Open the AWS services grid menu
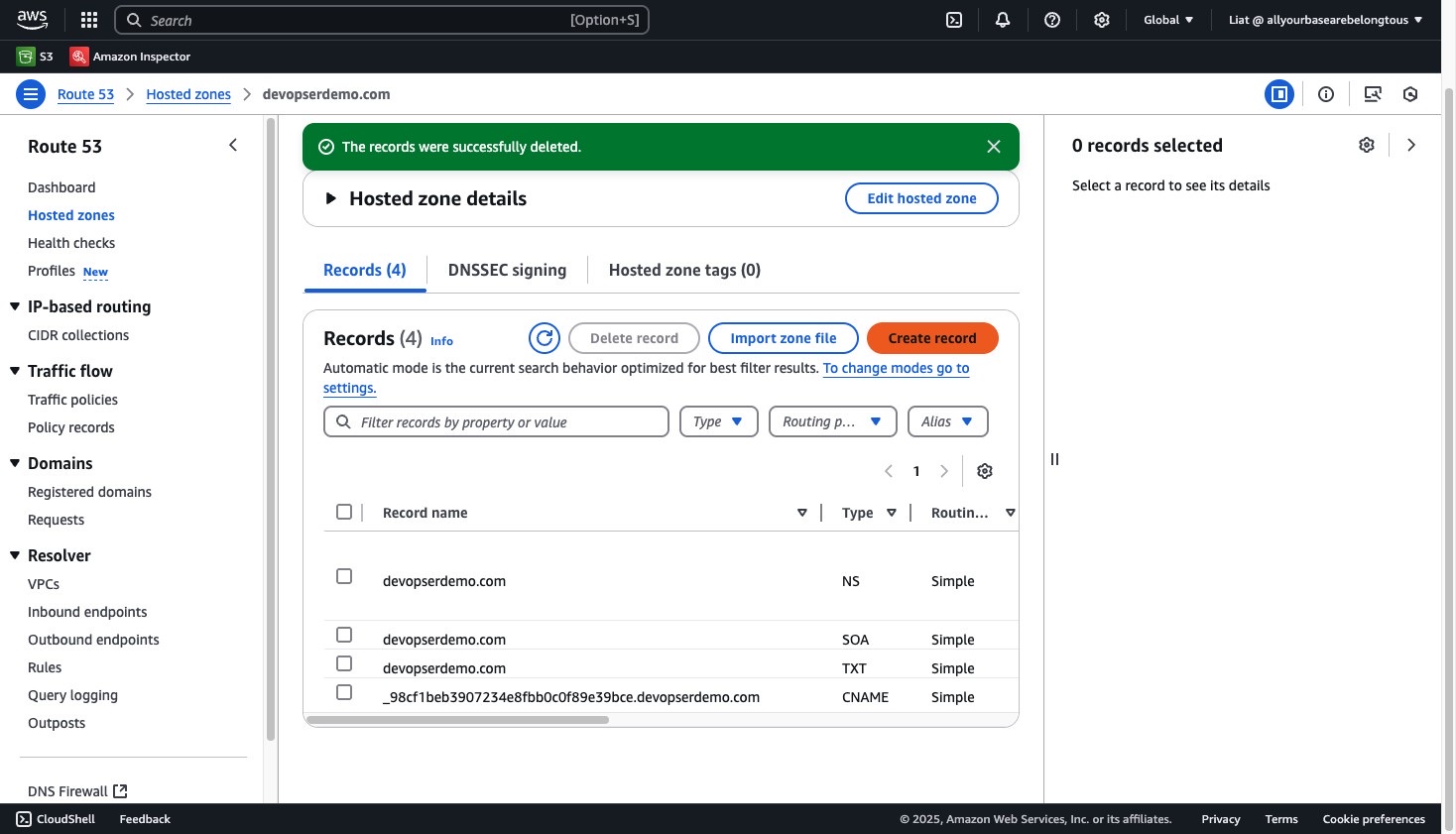Screen dimensions: 1456x834 point(89,20)
